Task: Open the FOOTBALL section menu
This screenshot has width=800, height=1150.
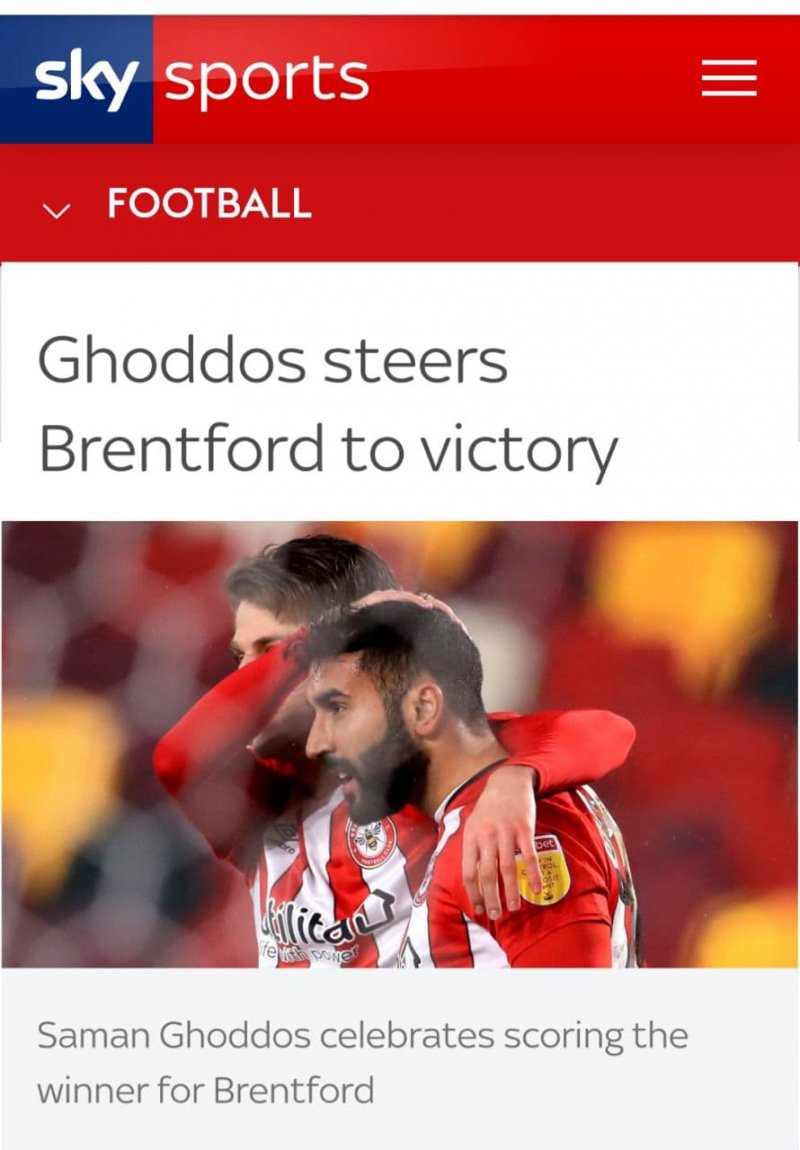Action: pyautogui.click(x=210, y=203)
